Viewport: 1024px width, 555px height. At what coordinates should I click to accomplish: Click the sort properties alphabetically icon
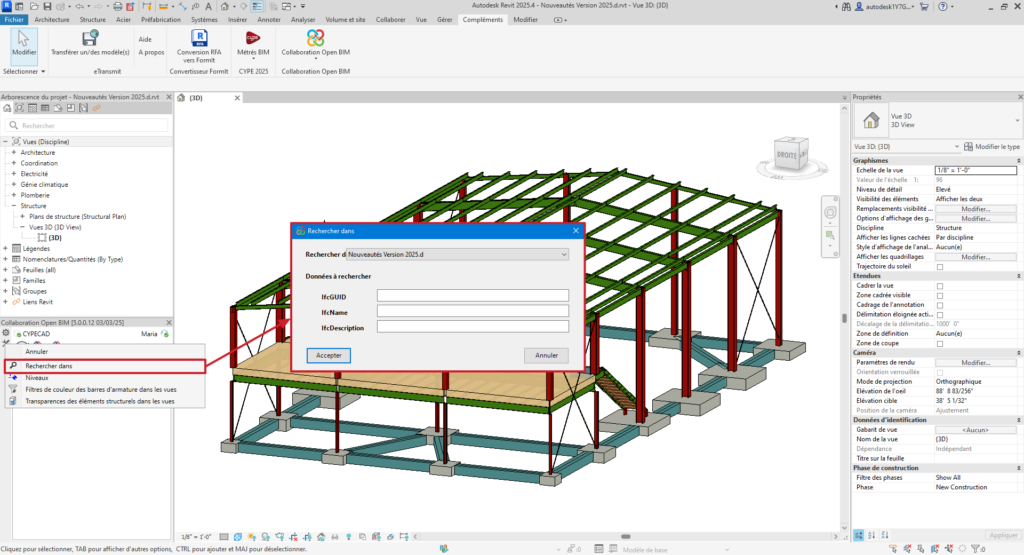871,535
